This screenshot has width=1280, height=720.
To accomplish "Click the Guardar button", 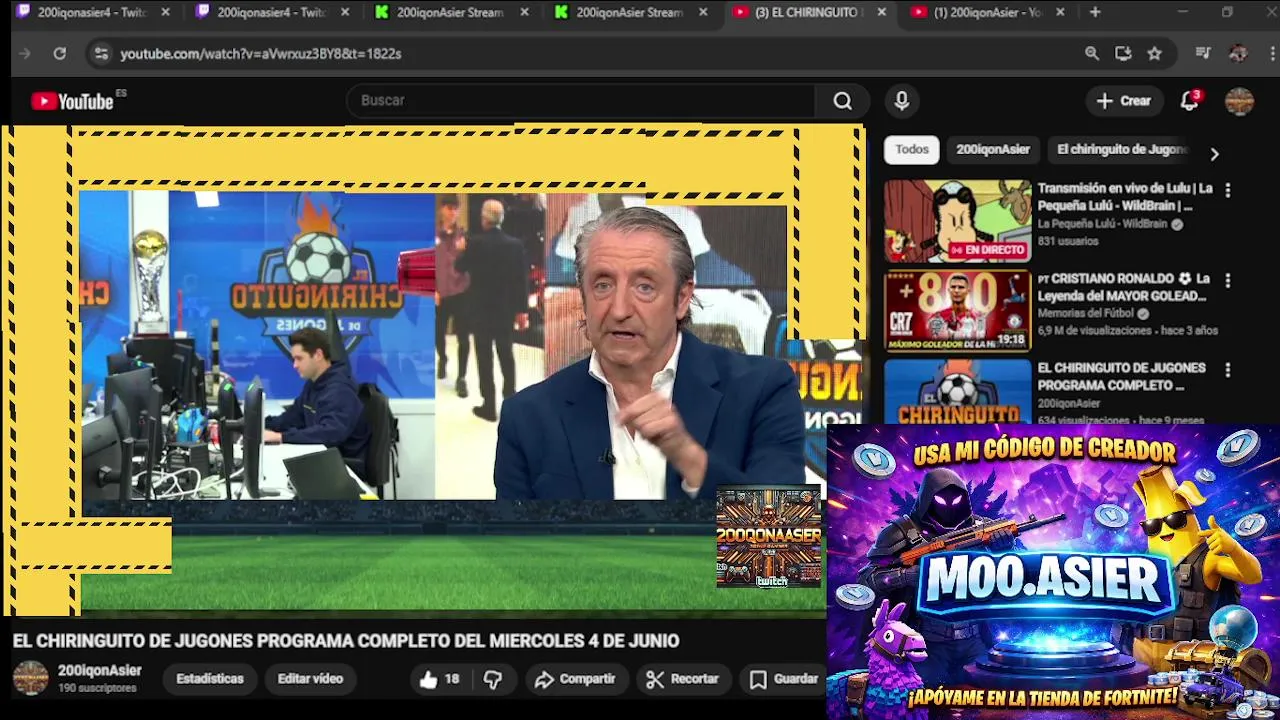I will [785, 679].
